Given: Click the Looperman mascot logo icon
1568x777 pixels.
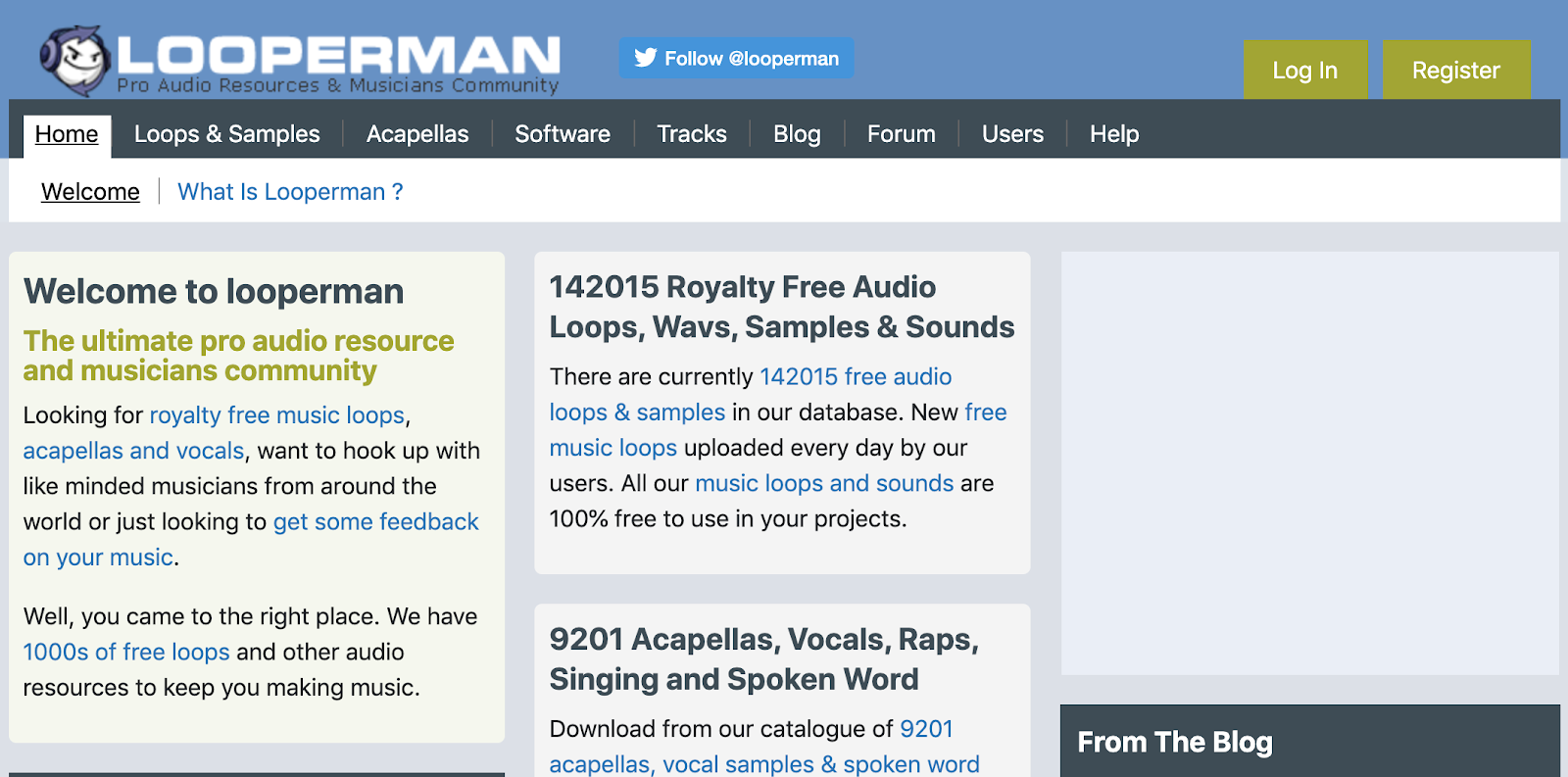Looking at the screenshot, I should [x=74, y=59].
